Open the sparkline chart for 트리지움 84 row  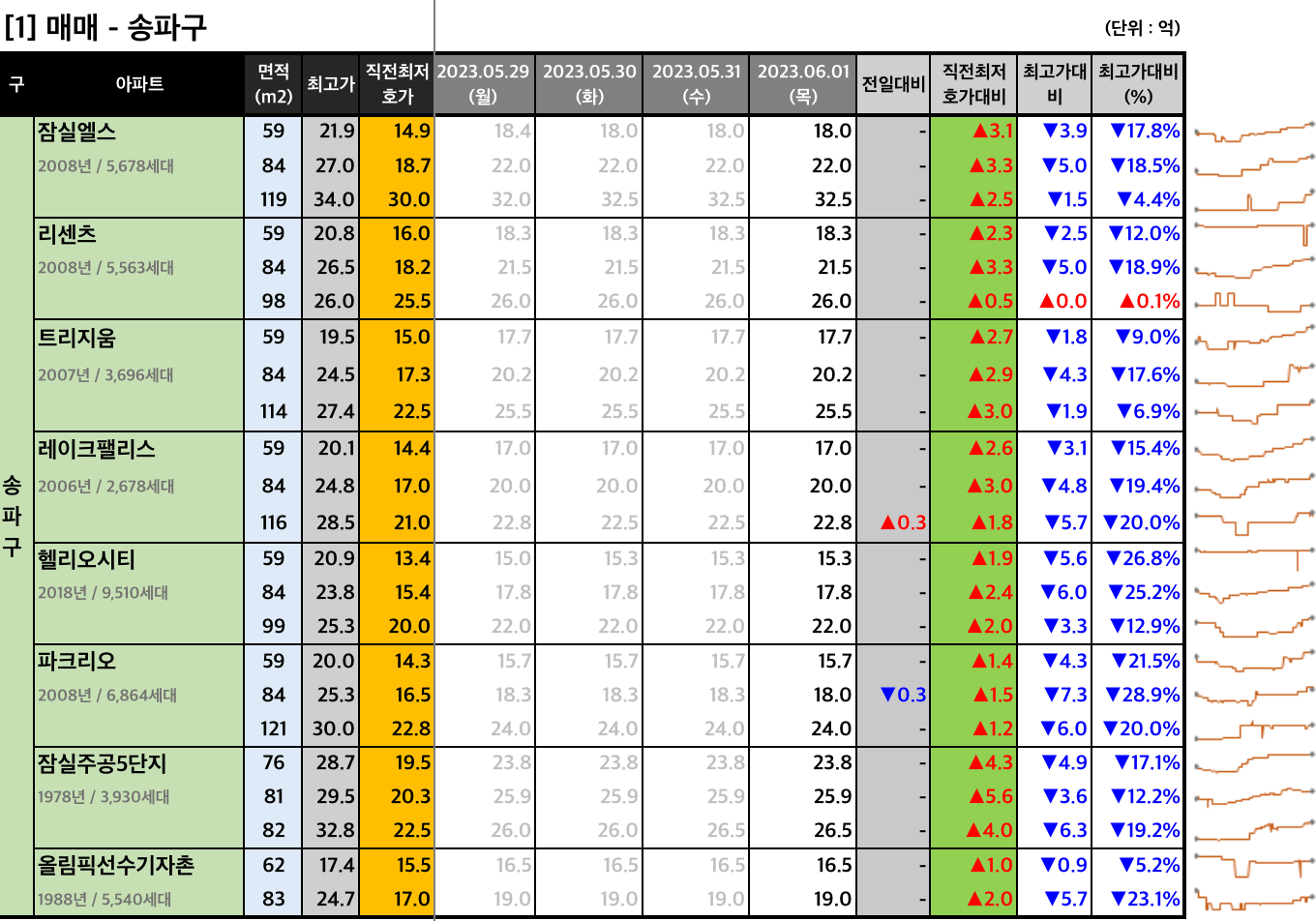[1254, 375]
